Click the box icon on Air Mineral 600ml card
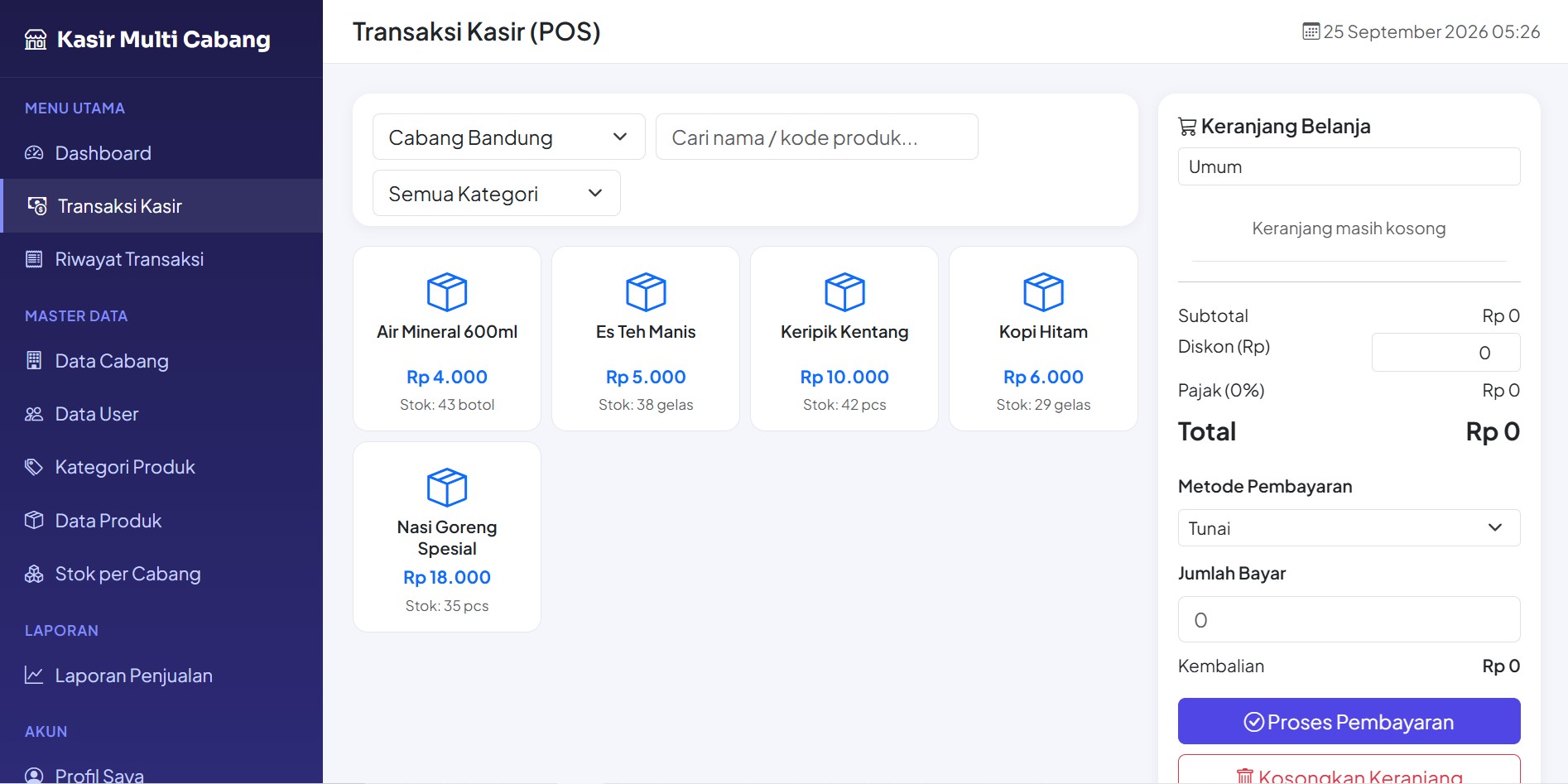Image resolution: width=1568 pixels, height=784 pixels. click(447, 292)
